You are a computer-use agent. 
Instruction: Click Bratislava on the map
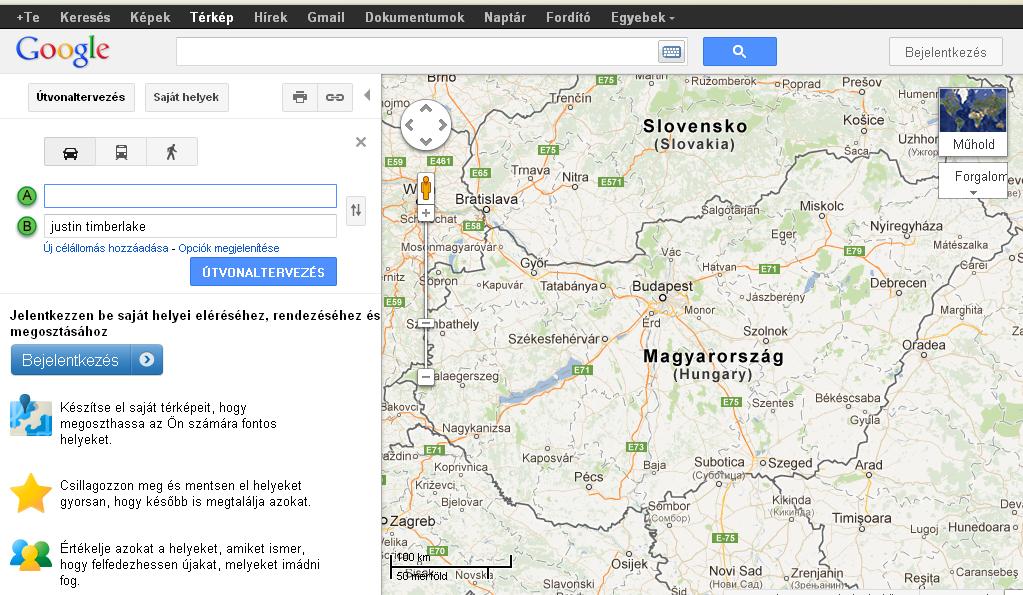486,200
